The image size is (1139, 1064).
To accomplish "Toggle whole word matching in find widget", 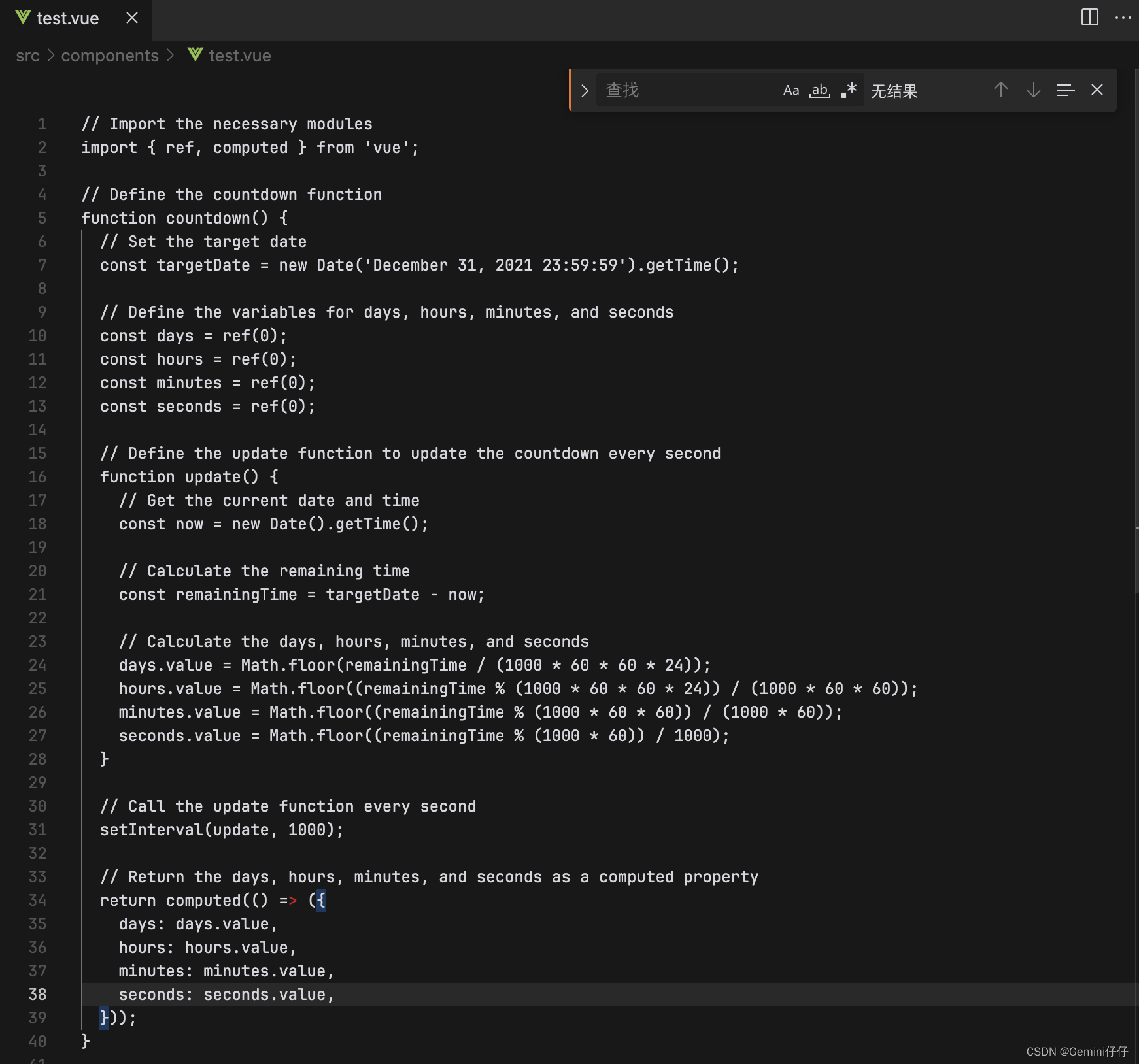I will click(819, 90).
